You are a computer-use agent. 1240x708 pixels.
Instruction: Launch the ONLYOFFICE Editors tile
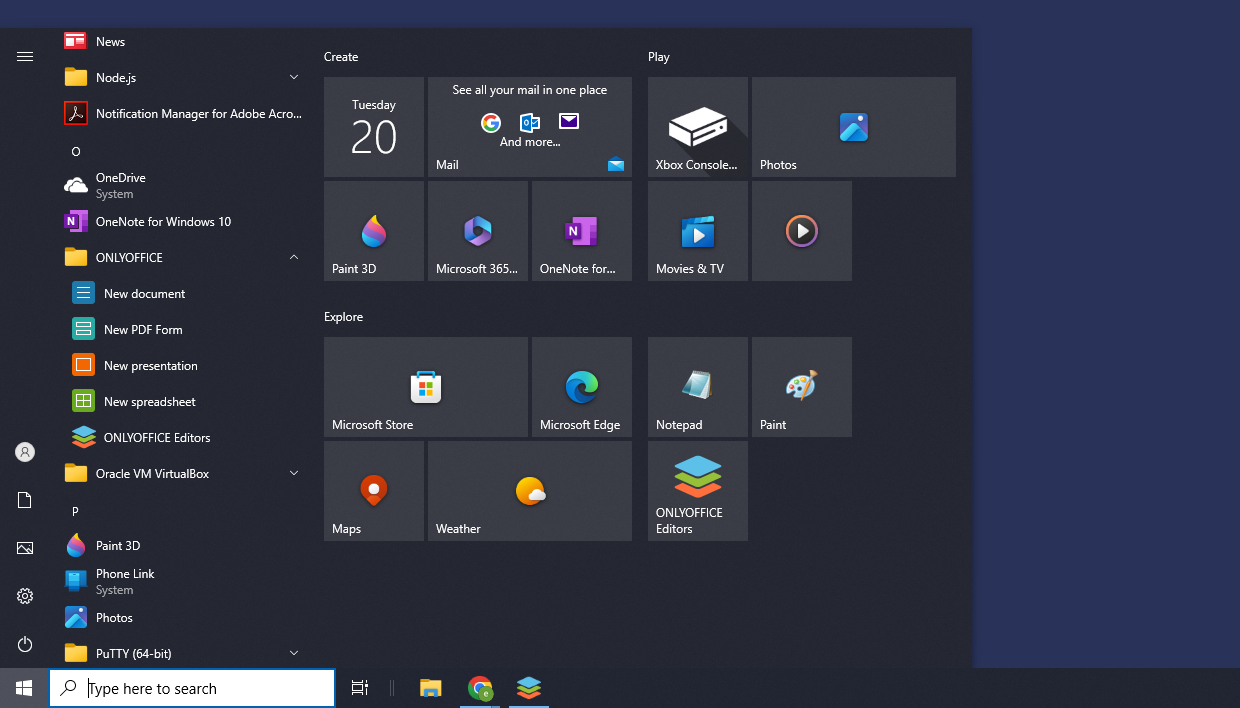[698, 491]
